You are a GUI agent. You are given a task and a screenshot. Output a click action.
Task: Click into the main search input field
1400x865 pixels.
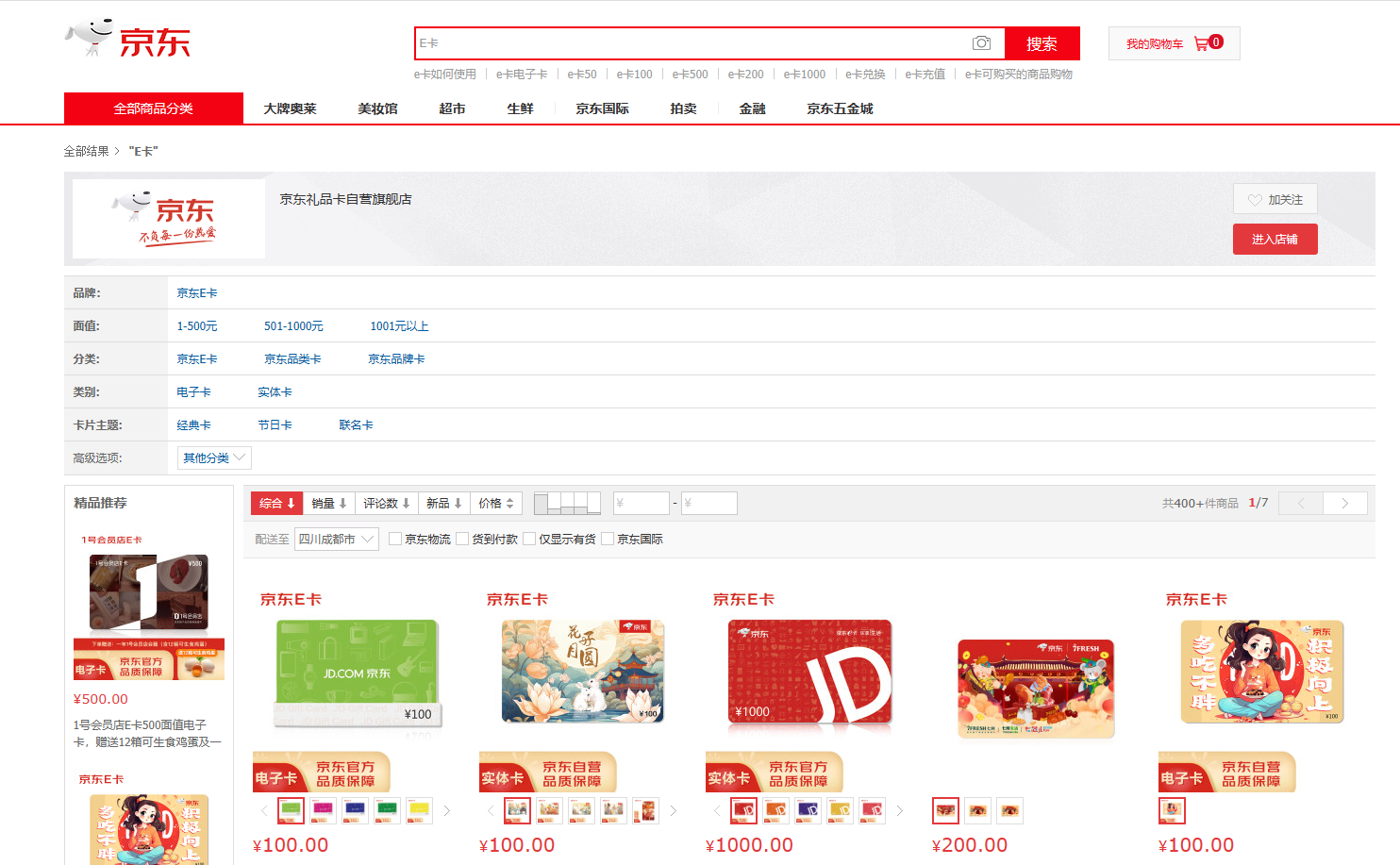point(693,43)
